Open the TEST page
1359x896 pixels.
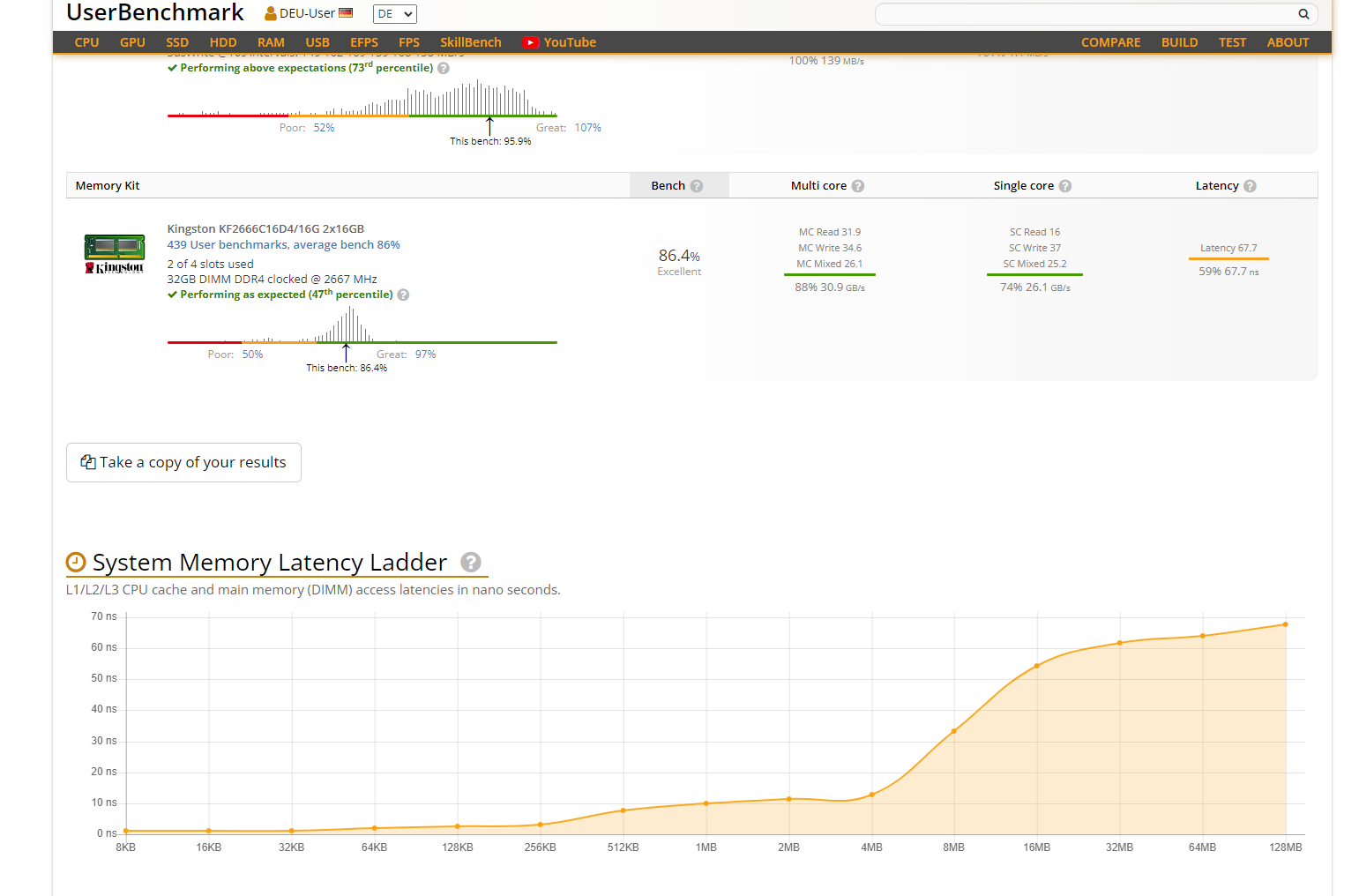click(x=1232, y=42)
